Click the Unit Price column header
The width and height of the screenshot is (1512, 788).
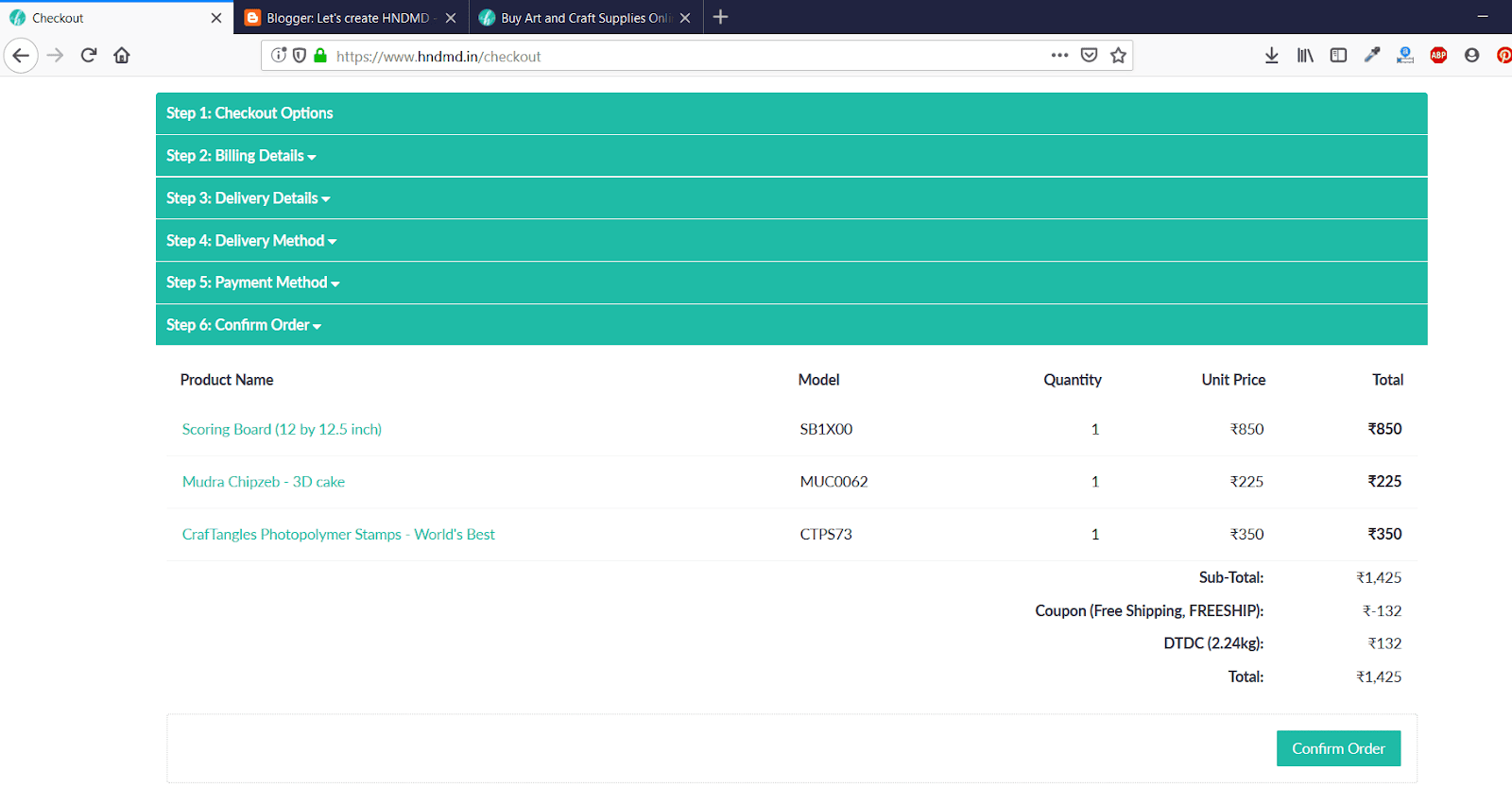pyautogui.click(x=1233, y=380)
